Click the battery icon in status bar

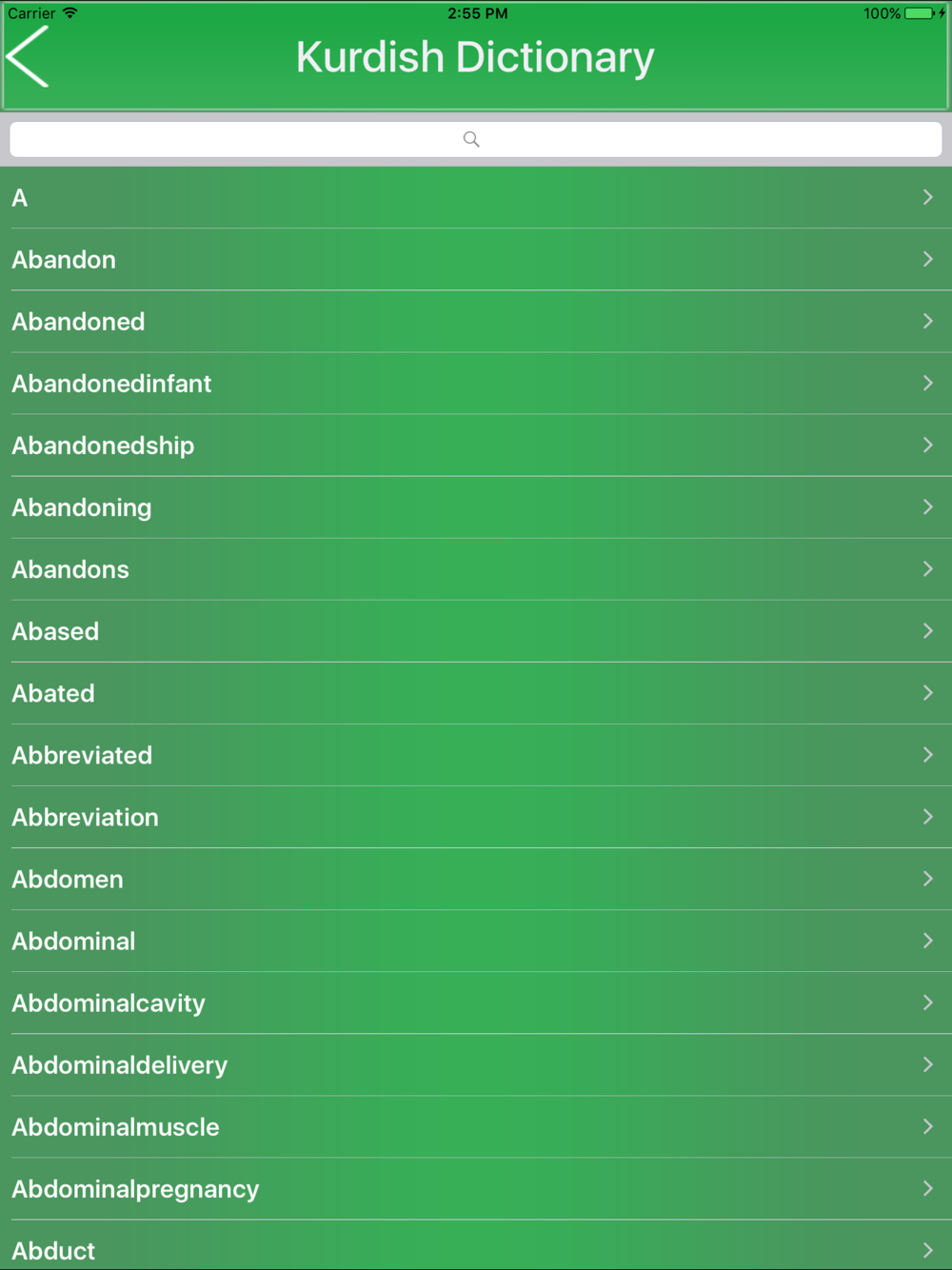click(x=920, y=13)
